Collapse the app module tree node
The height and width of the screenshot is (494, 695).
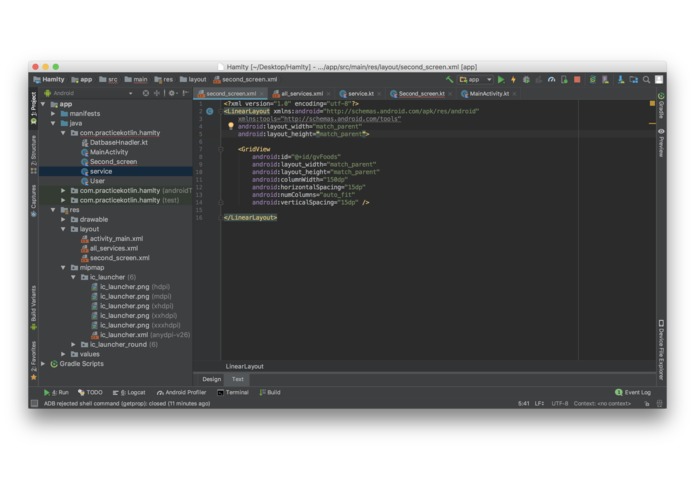point(43,104)
